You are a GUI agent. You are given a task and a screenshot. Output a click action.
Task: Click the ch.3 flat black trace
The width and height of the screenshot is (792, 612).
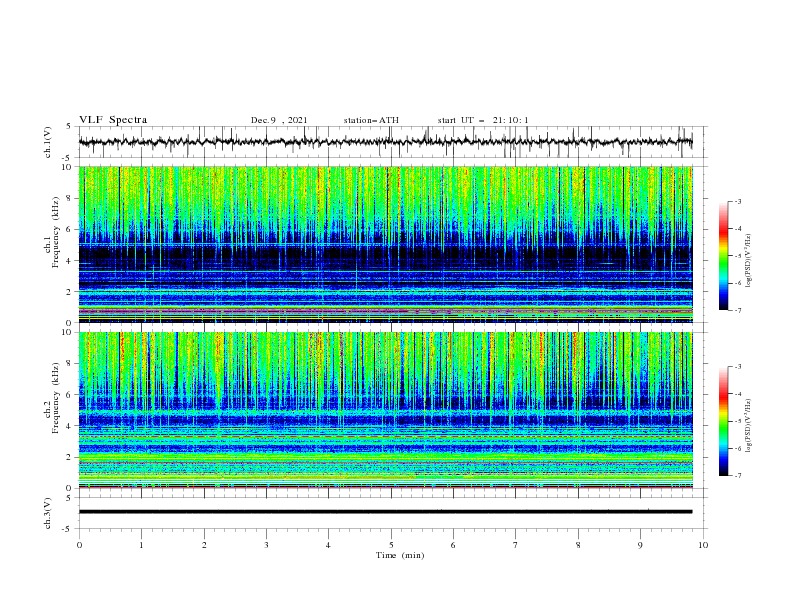pos(385,512)
